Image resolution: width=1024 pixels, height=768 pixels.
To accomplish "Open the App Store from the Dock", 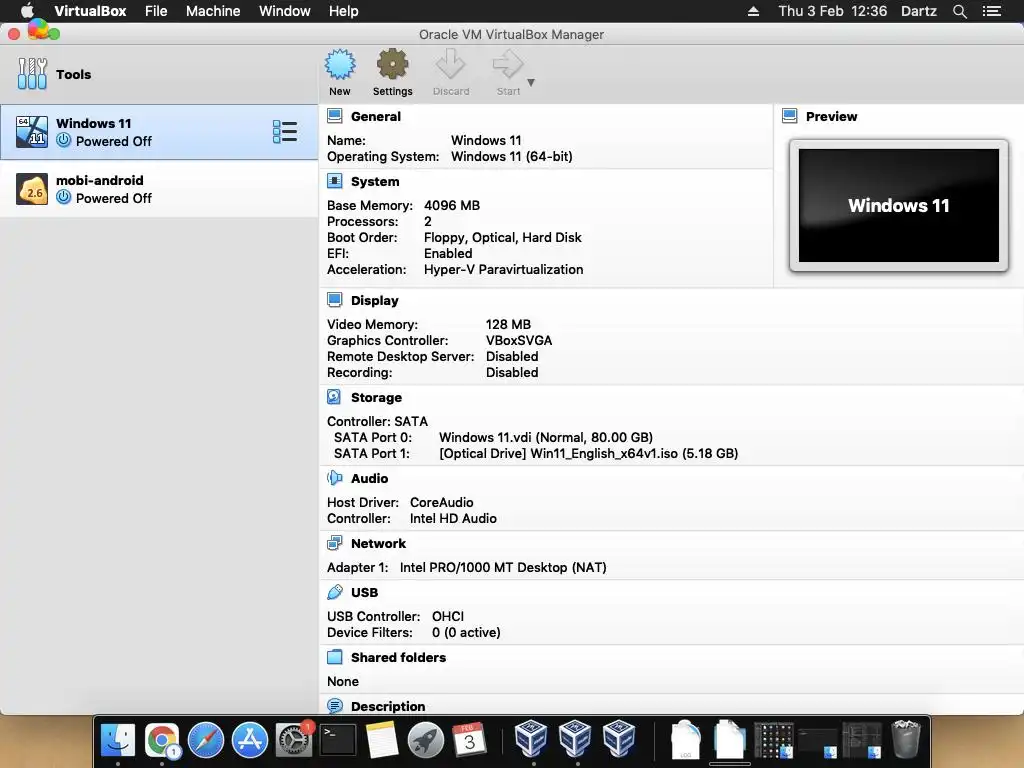I will click(x=249, y=740).
